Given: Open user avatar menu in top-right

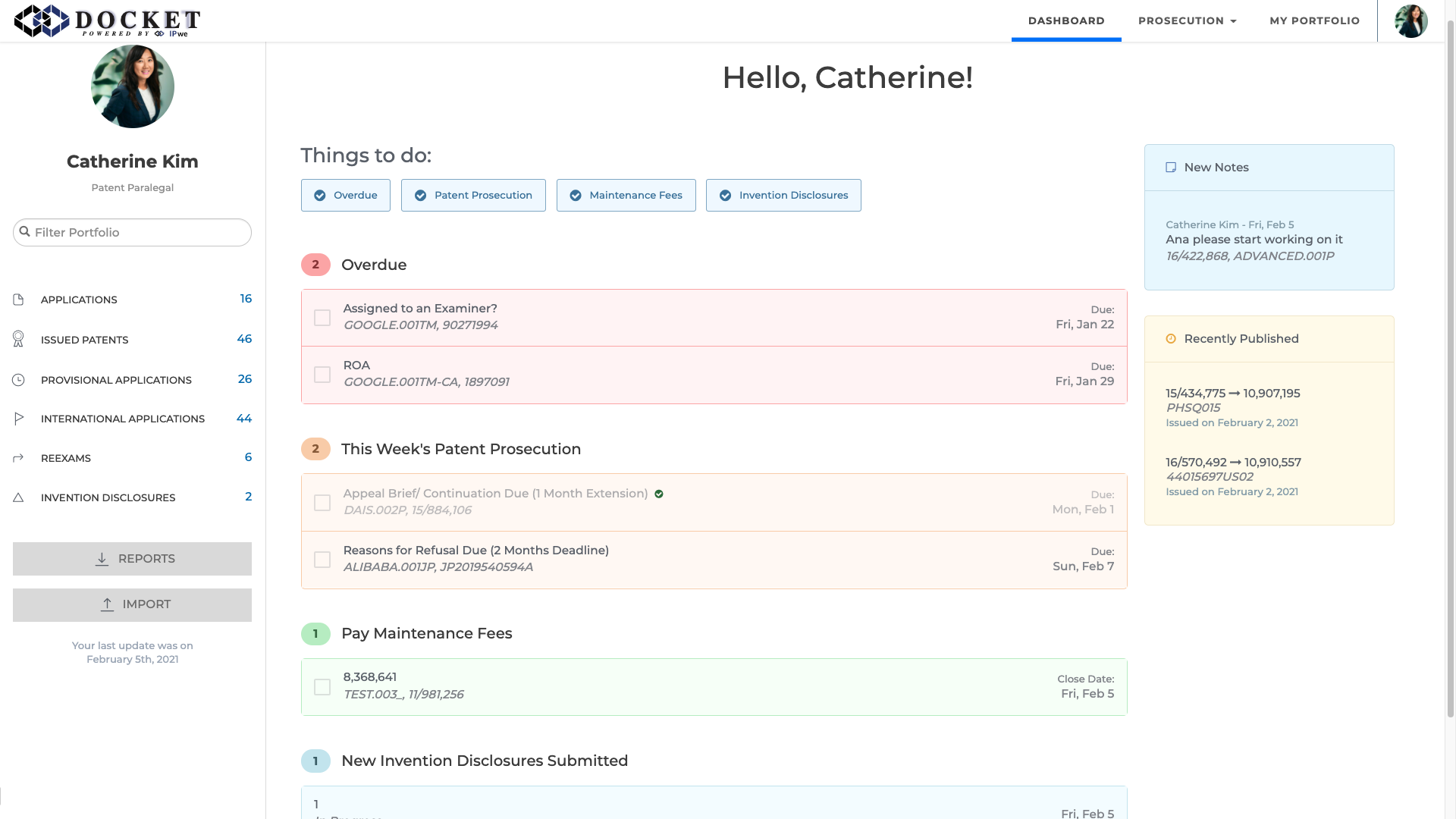Looking at the screenshot, I should pyautogui.click(x=1410, y=20).
